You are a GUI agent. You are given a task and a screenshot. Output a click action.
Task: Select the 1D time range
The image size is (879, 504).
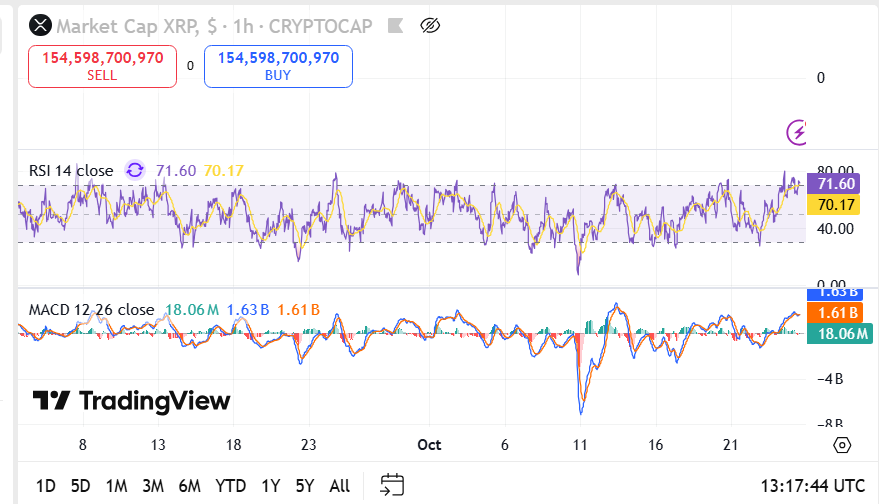tap(46, 486)
